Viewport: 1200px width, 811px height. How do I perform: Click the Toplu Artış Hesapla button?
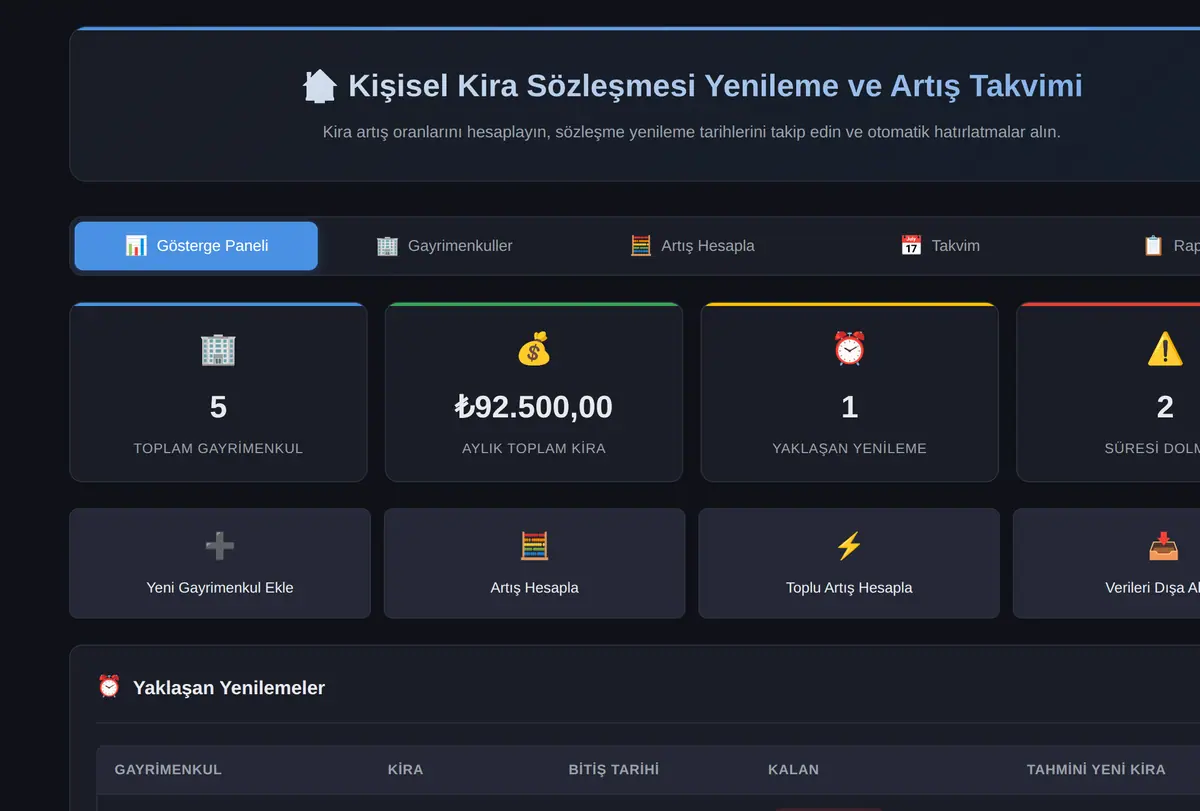[x=849, y=563]
